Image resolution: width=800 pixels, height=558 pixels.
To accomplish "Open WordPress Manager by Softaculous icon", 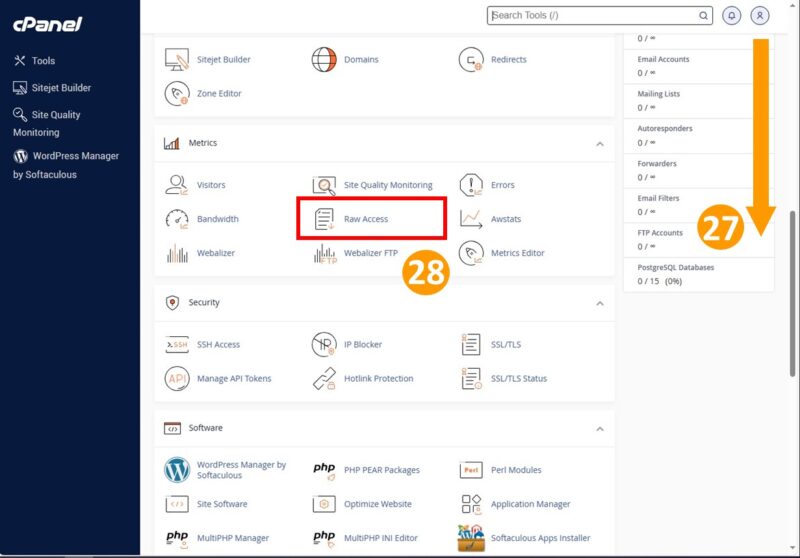I will pos(177,470).
